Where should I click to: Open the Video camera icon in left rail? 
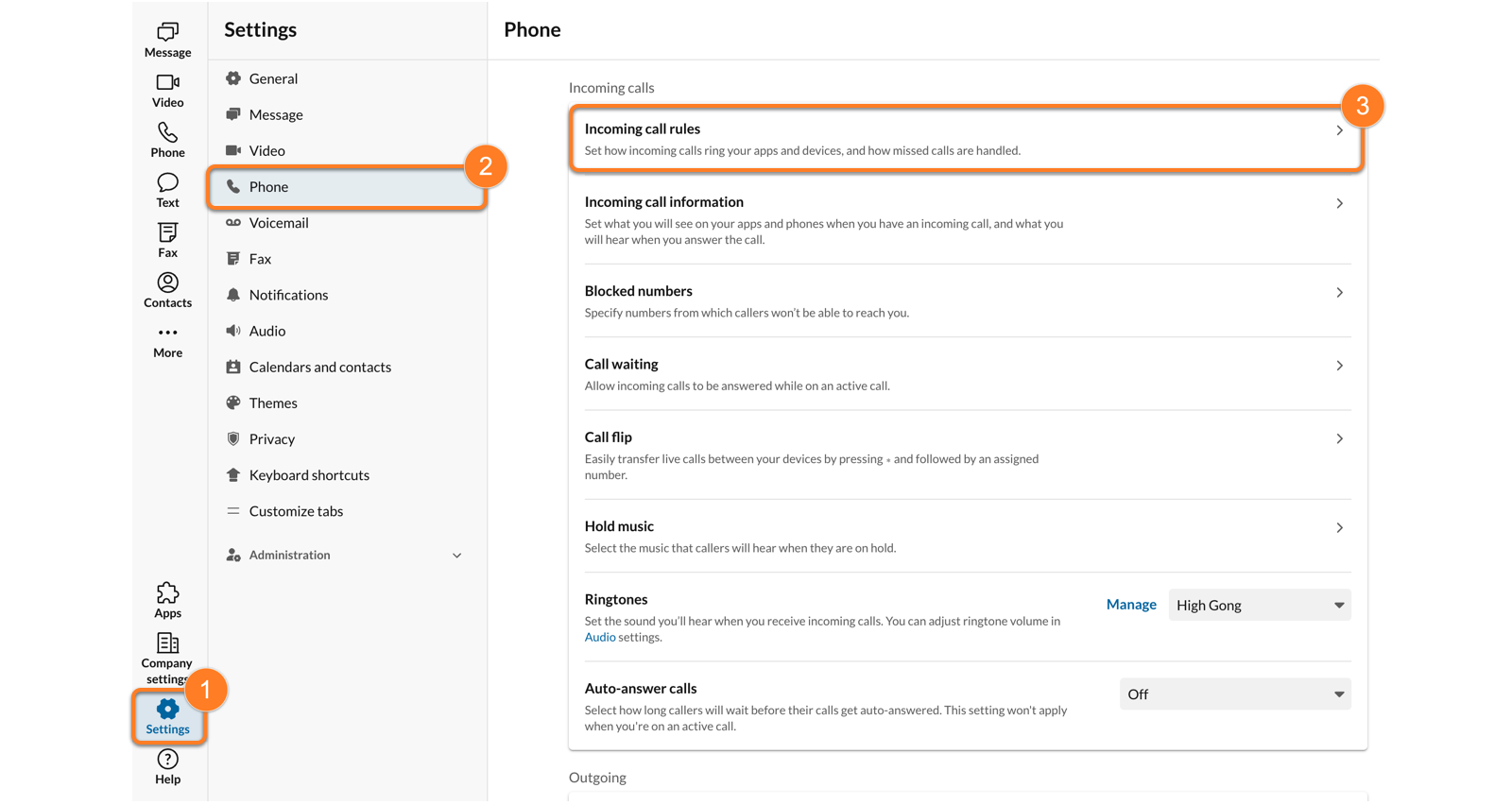coord(167,82)
